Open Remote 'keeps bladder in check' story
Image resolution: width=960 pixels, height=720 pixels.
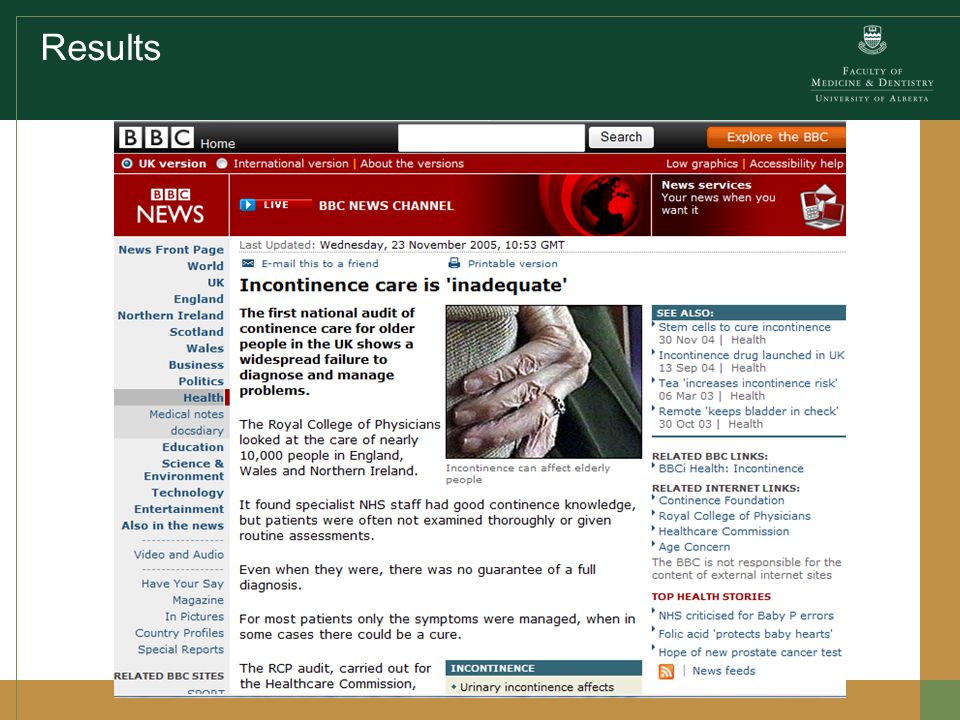(x=748, y=411)
